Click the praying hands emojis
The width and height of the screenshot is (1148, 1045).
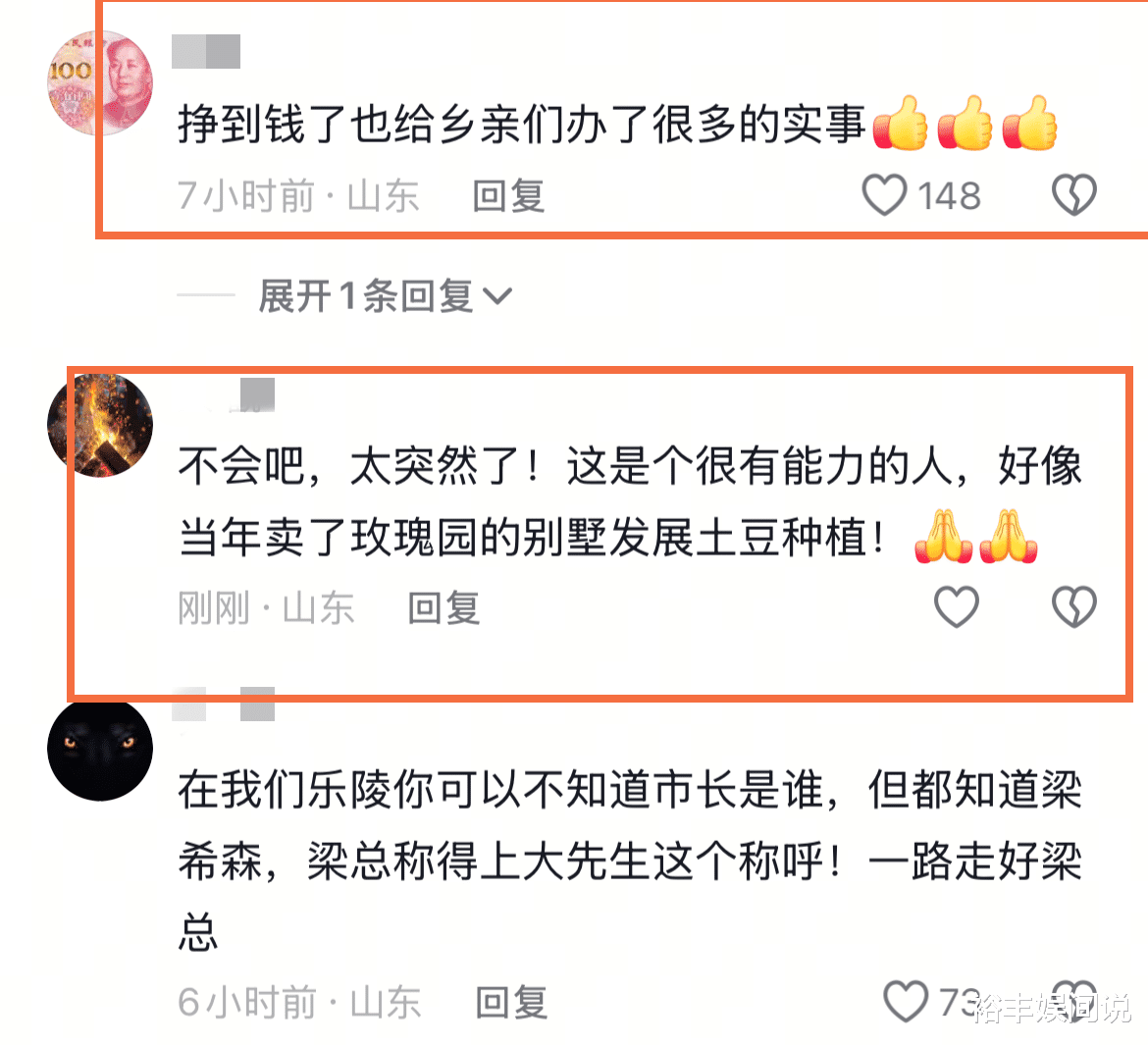click(x=976, y=536)
